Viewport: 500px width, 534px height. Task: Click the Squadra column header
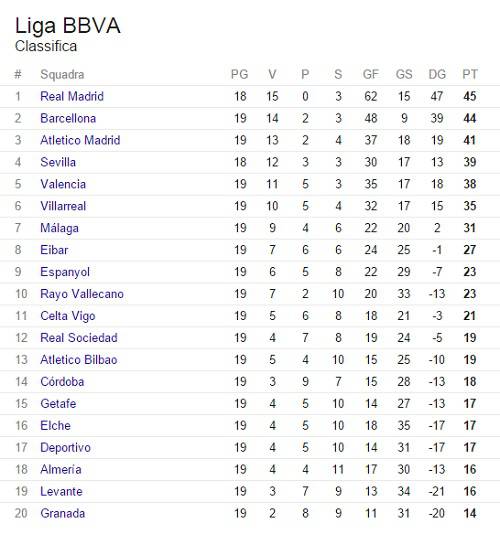[62, 74]
